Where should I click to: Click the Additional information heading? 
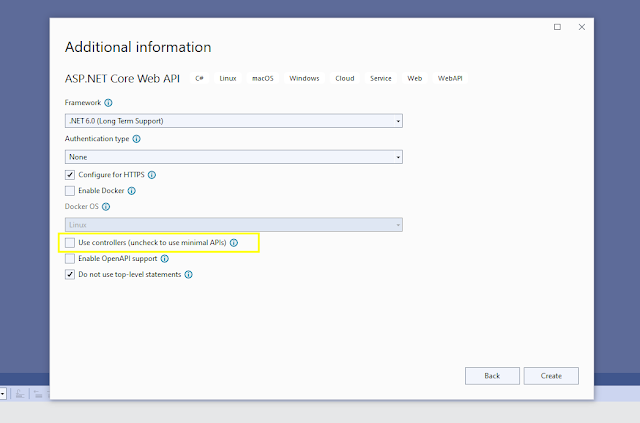[x=138, y=47]
